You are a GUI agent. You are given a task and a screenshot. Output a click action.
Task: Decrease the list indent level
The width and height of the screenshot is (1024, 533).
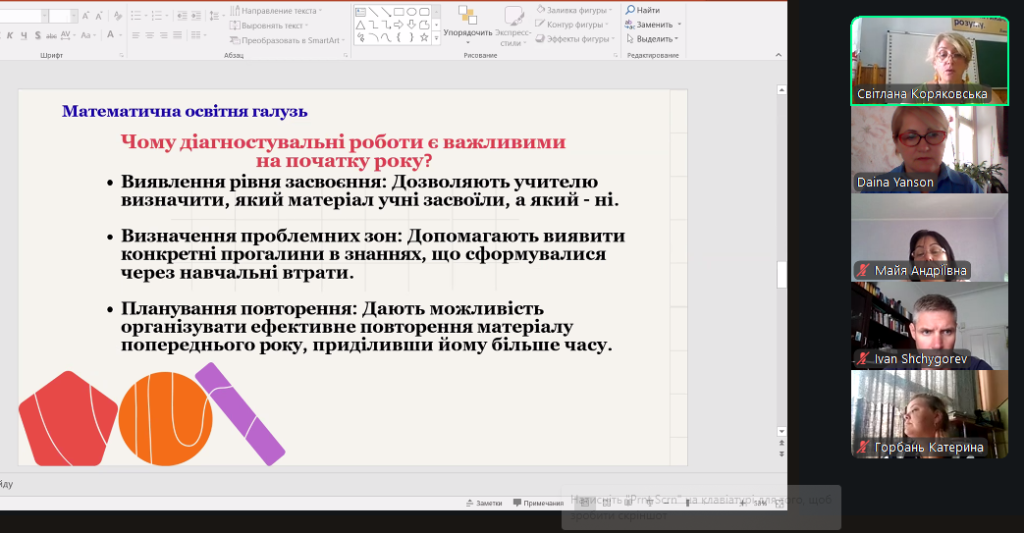[x=182, y=16]
